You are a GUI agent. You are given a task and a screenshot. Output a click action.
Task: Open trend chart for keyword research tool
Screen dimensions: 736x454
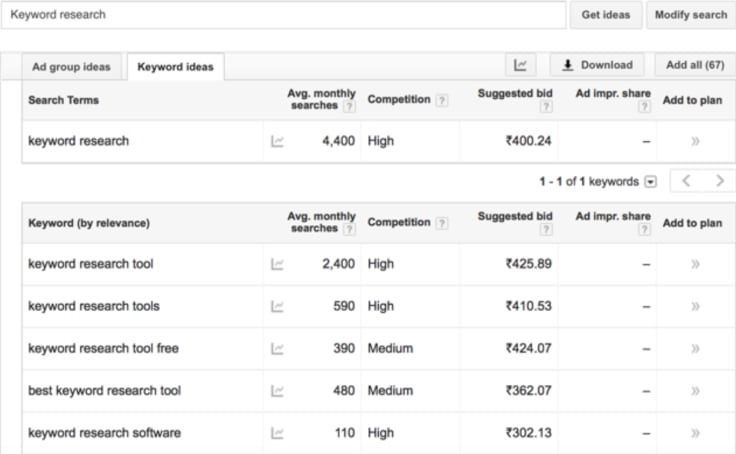[277, 264]
